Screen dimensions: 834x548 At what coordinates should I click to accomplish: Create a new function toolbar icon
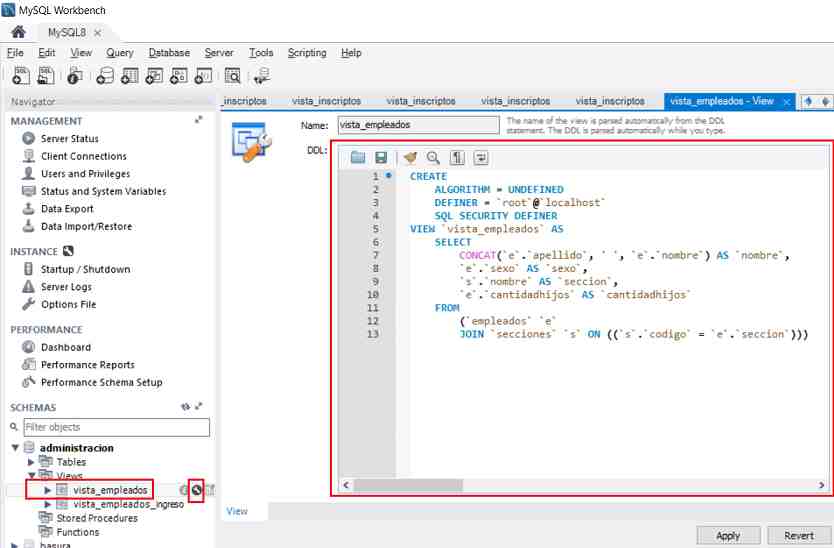[x=203, y=76]
